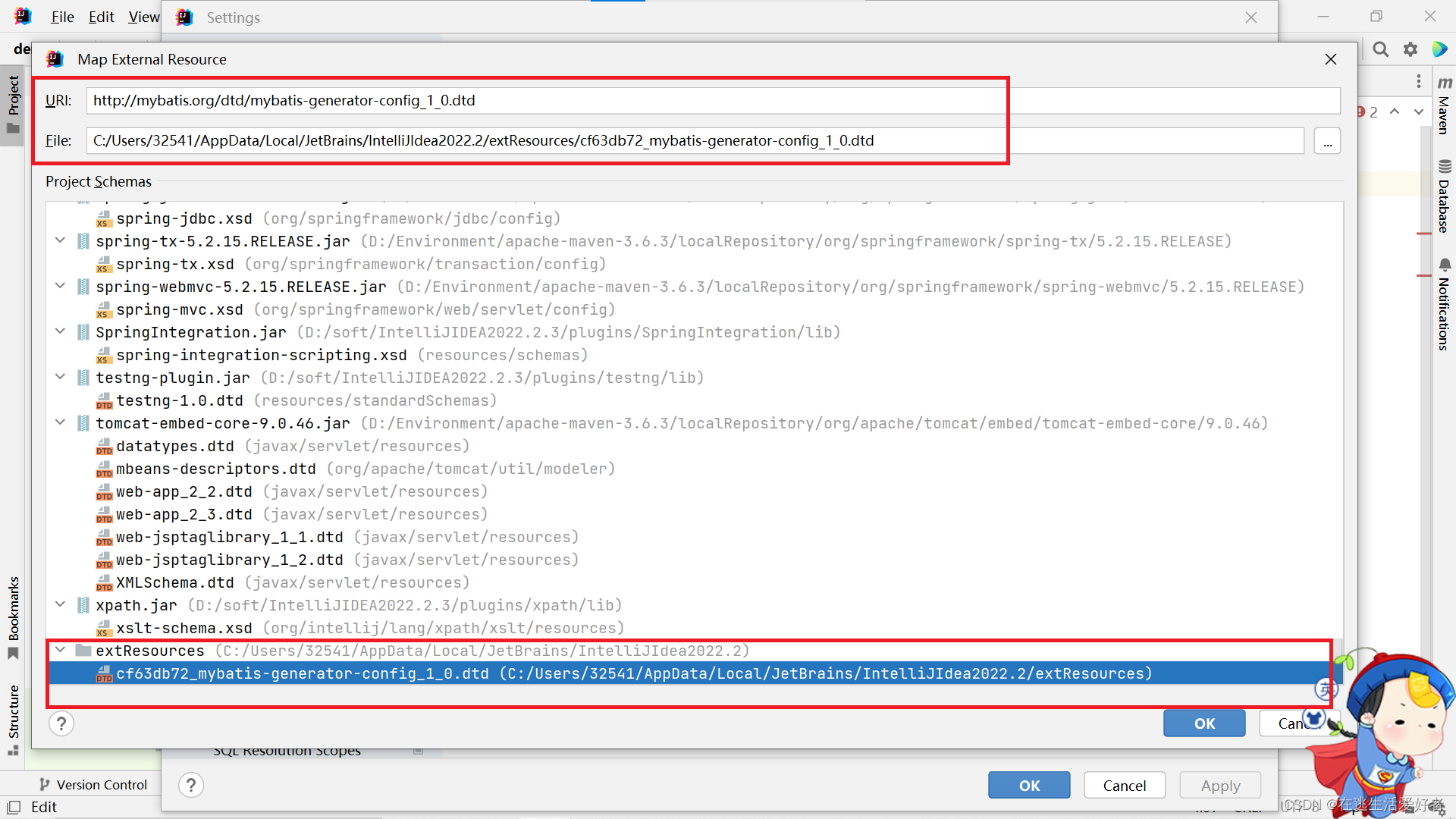Click the browse file ellipsis button
The height and width of the screenshot is (819, 1456).
(x=1327, y=141)
